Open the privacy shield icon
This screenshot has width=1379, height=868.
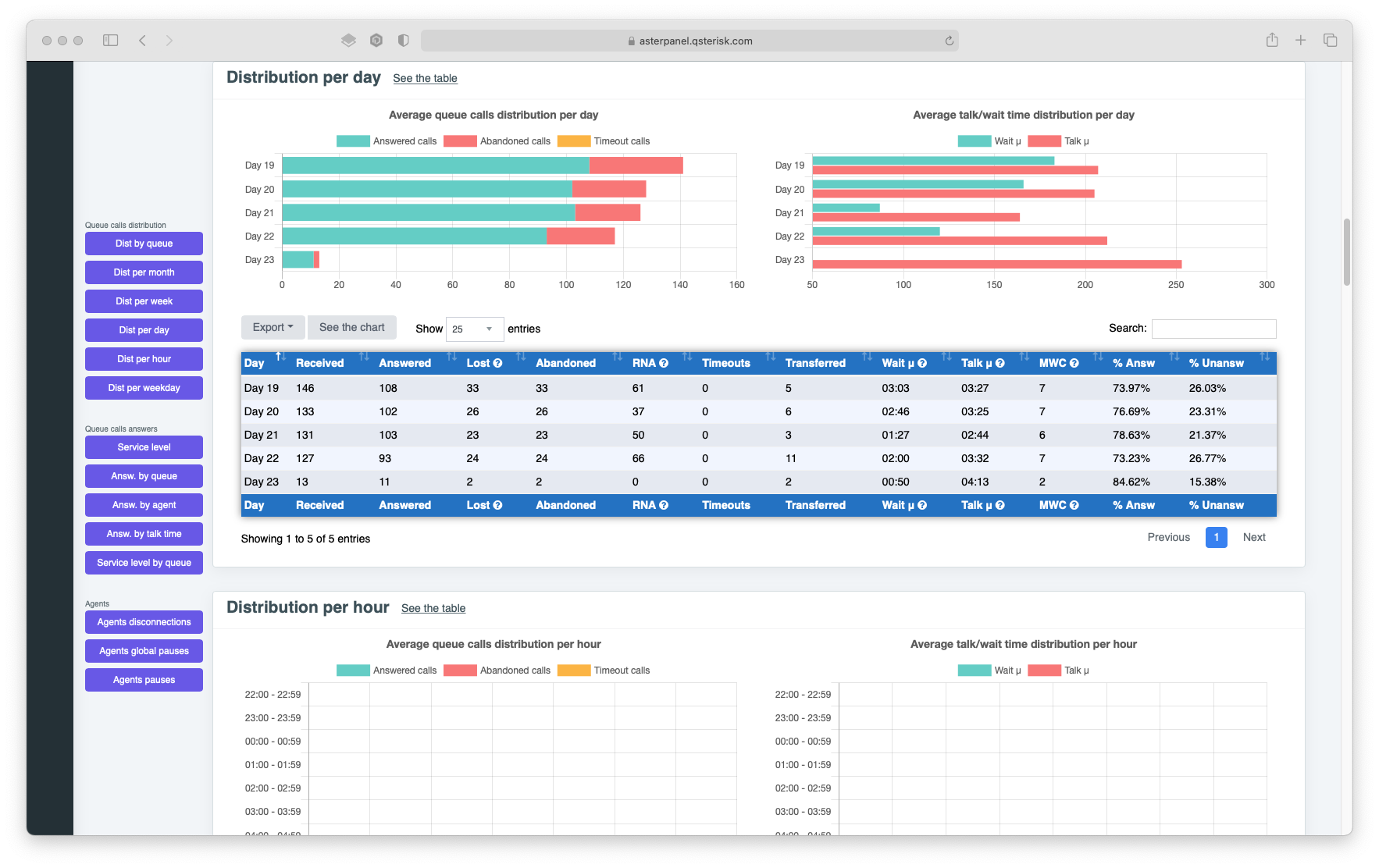403,41
